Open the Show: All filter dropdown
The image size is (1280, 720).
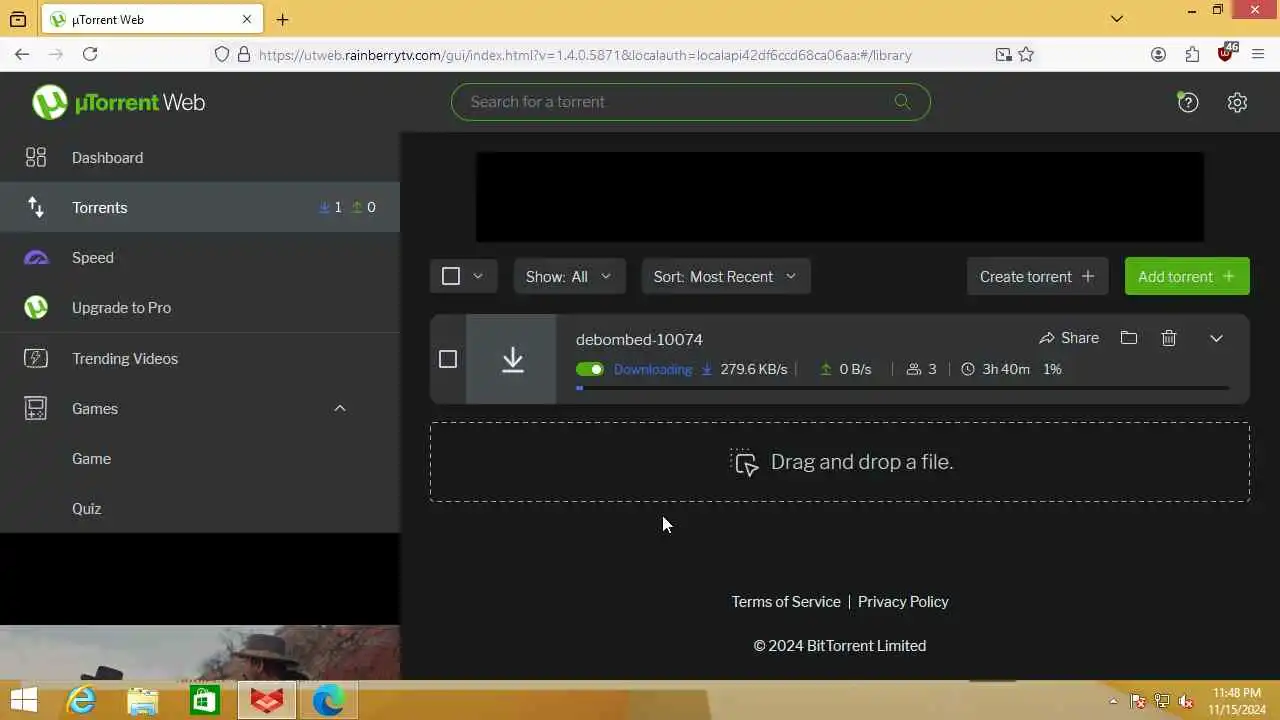tap(569, 276)
